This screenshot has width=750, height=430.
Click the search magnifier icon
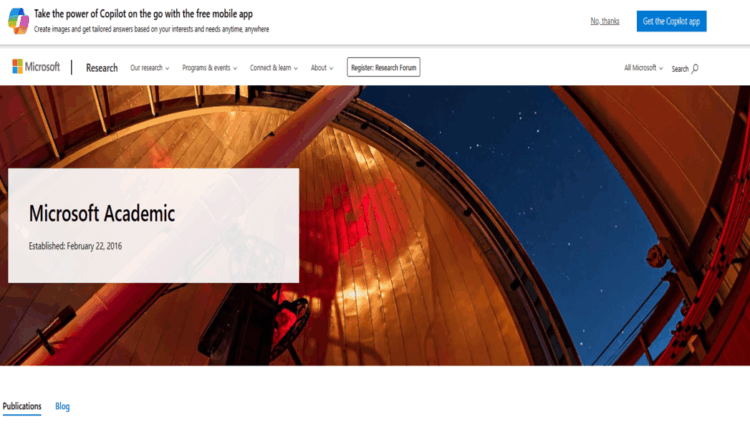pos(695,68)
